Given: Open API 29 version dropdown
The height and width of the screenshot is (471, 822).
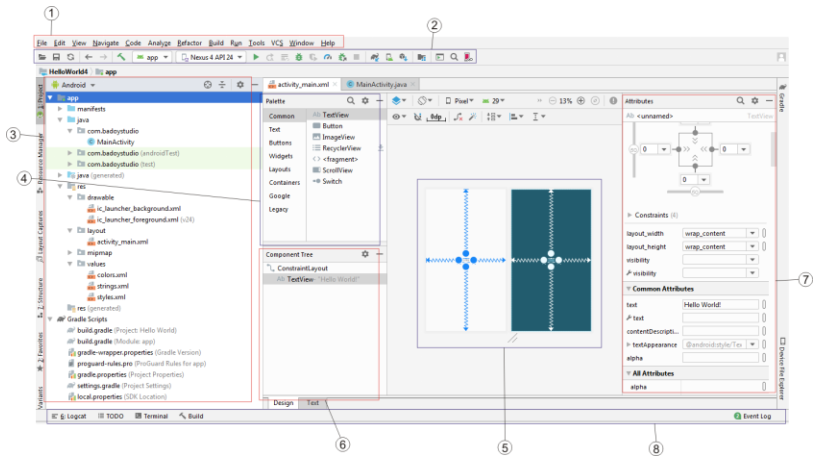Looking at the screenshot, I should [494, 101].
